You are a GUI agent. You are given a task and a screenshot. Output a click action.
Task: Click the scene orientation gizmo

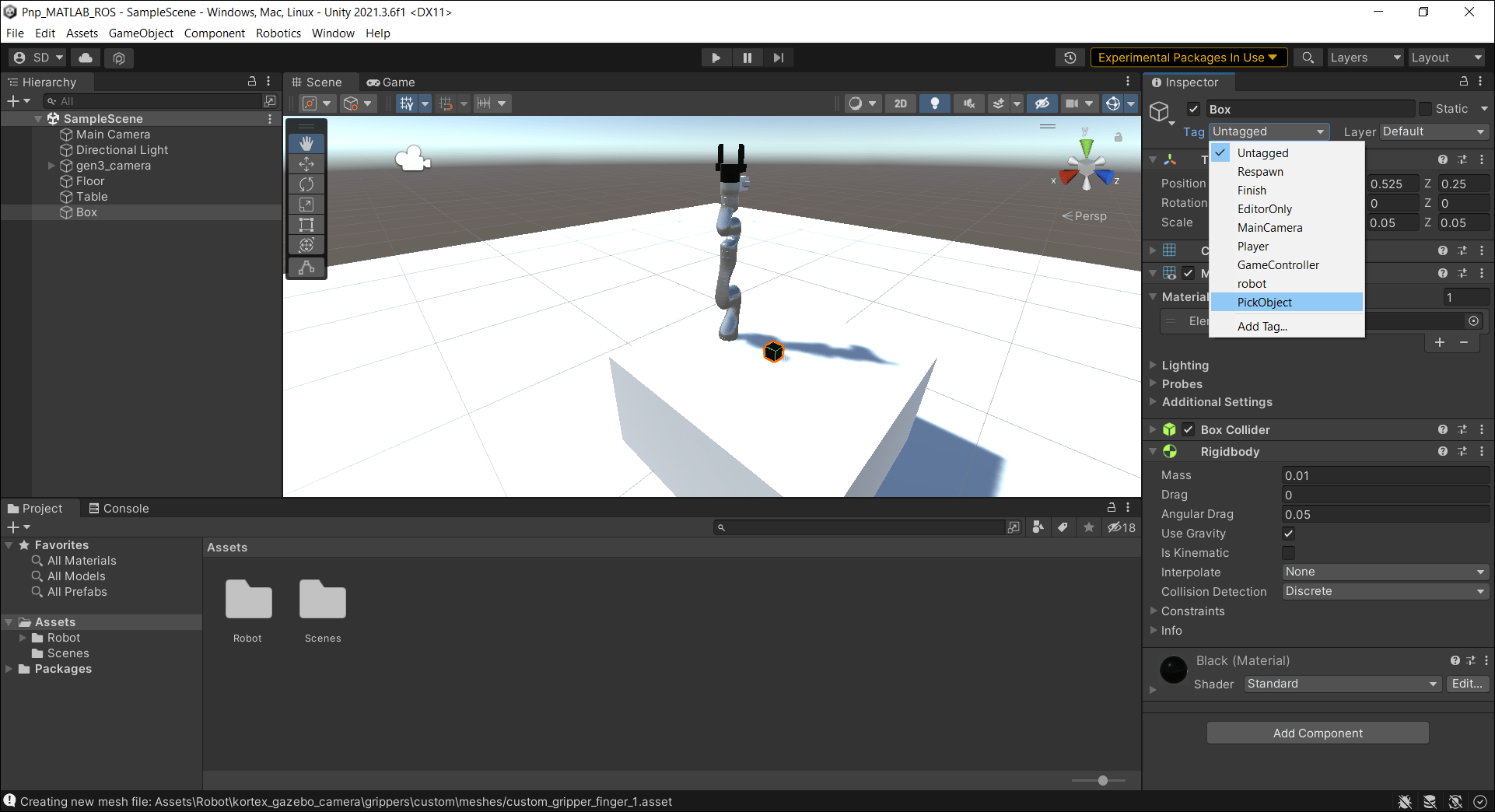click(x=1086, y=167)
